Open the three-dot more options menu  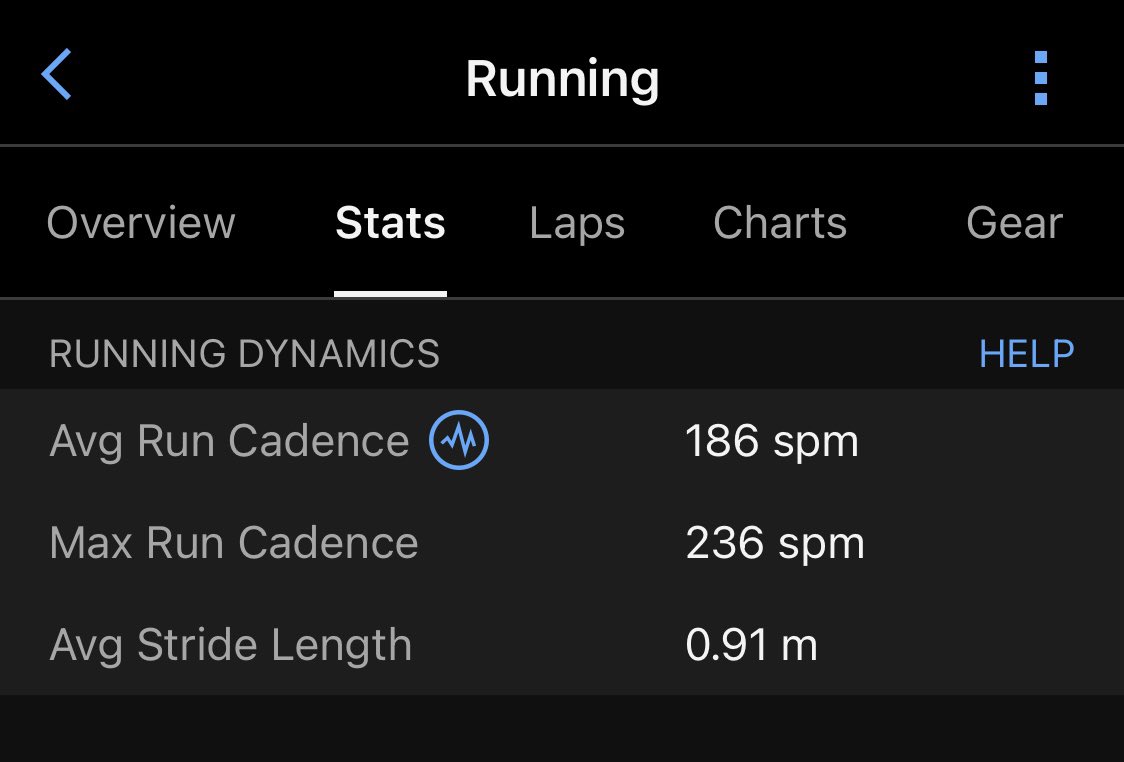coord(1041,78)
